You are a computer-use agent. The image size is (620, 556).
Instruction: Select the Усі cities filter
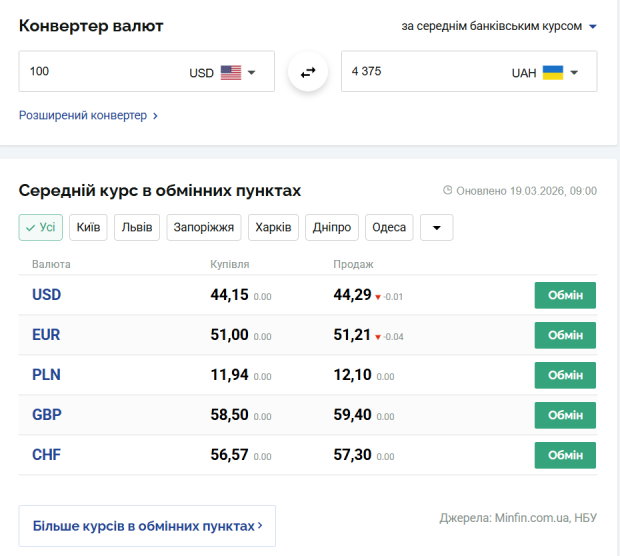coord(41,228)
